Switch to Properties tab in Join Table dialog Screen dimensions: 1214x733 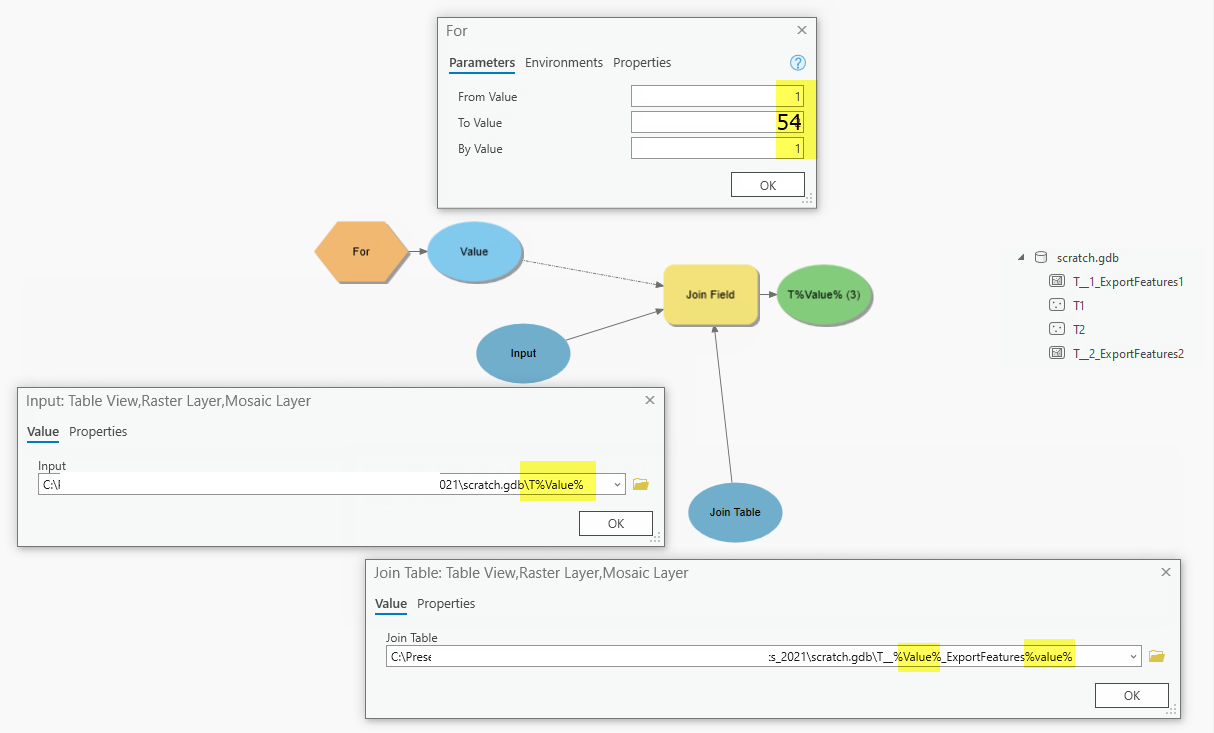[x=446, y=604]
